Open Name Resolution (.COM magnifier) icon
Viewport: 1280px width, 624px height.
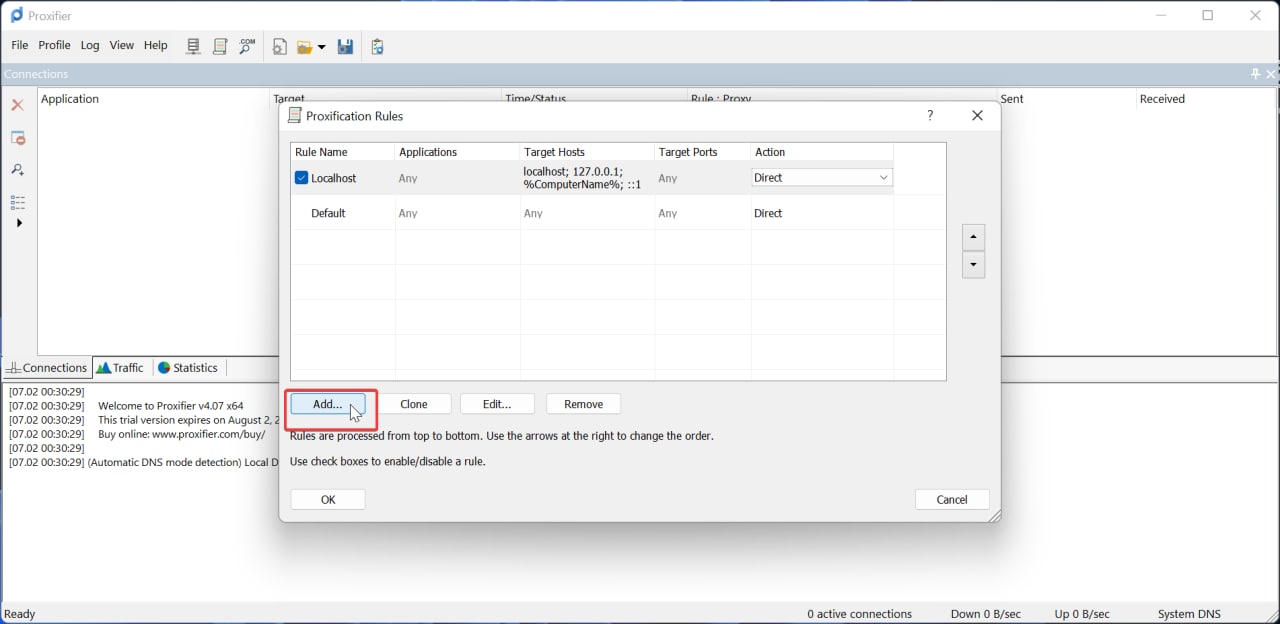pyautogui.click(x=247, y=47)
